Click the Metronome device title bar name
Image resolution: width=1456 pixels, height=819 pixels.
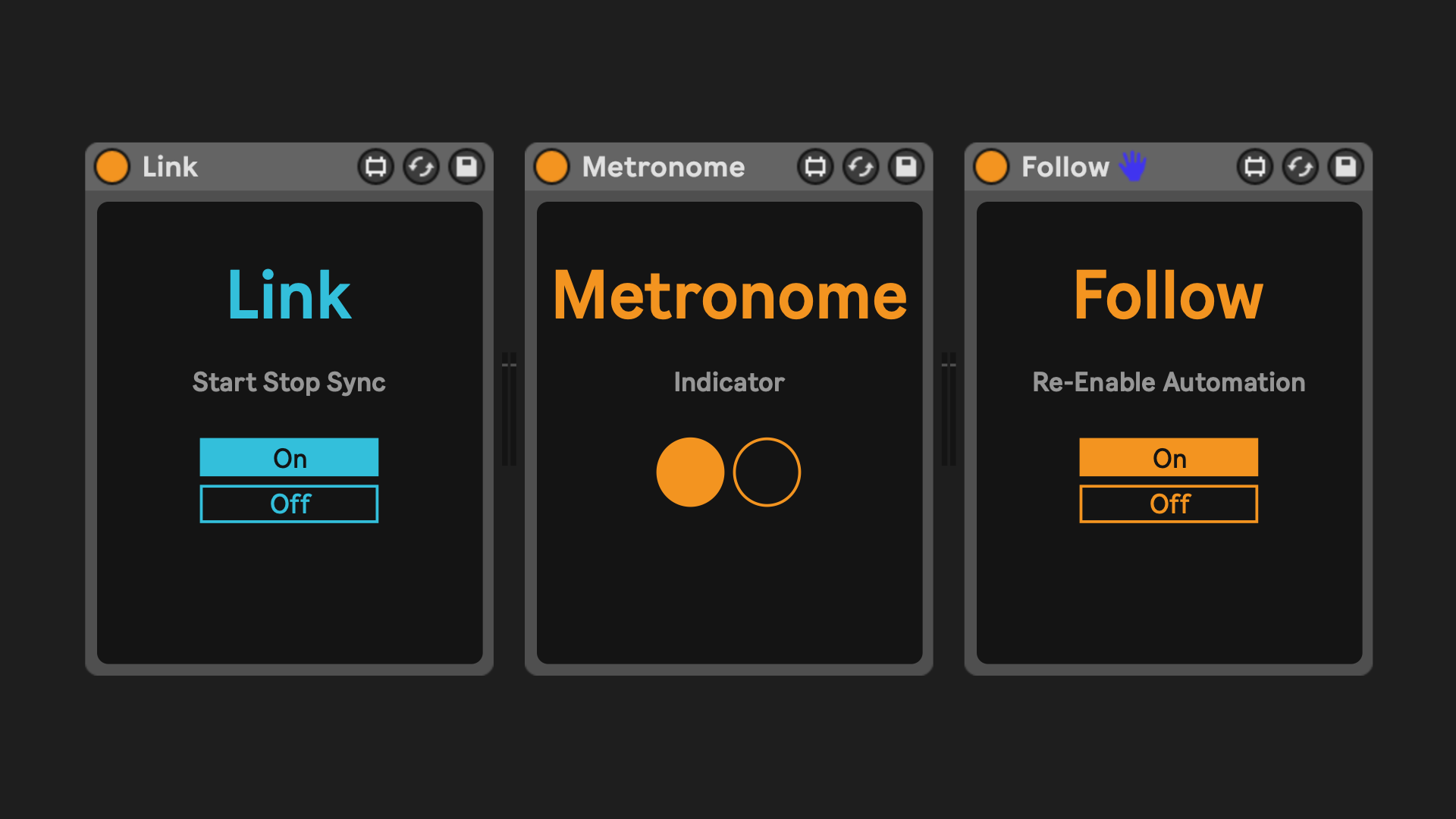664,167
